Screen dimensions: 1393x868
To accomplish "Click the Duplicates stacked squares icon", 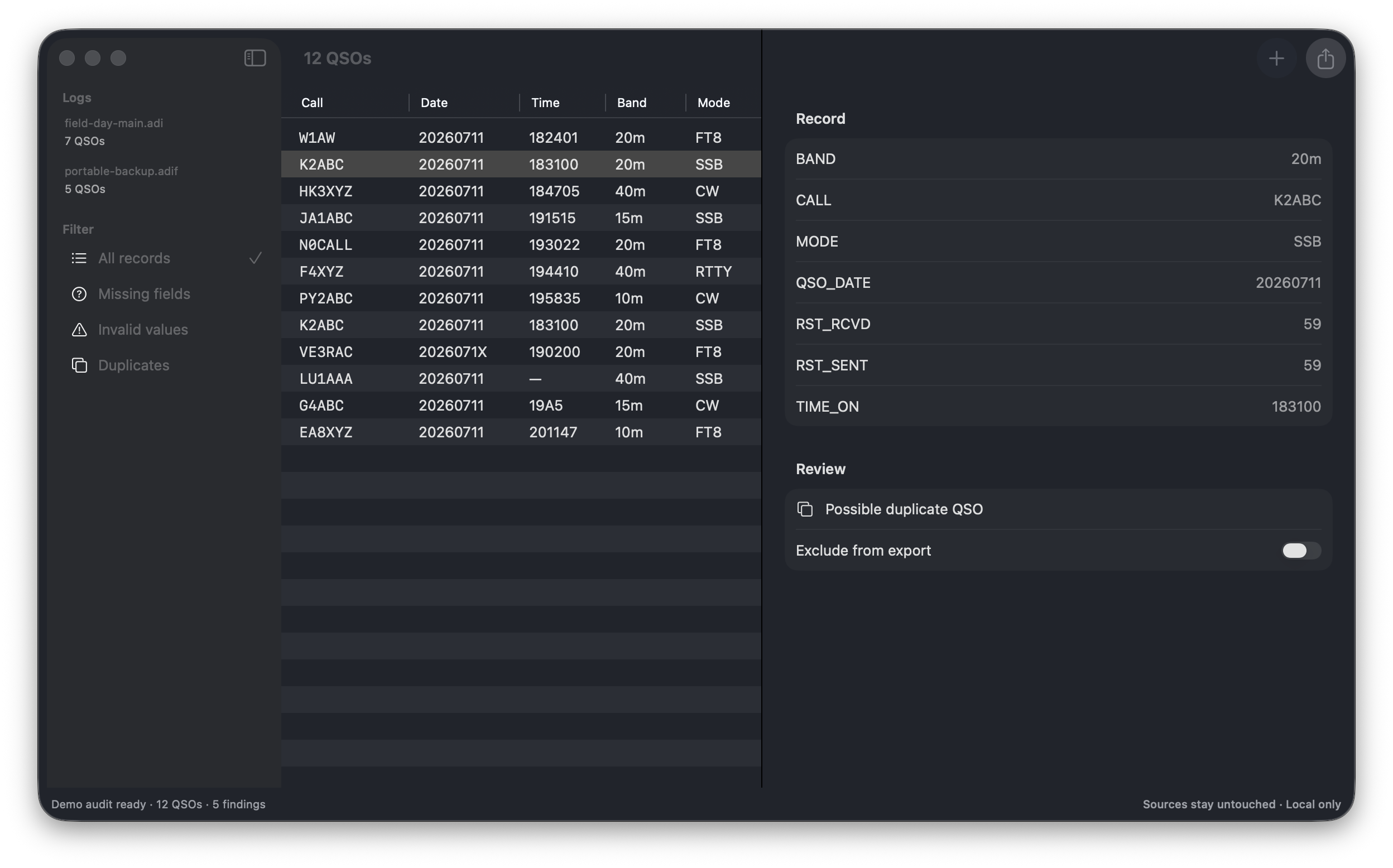I will click(79, 365).
